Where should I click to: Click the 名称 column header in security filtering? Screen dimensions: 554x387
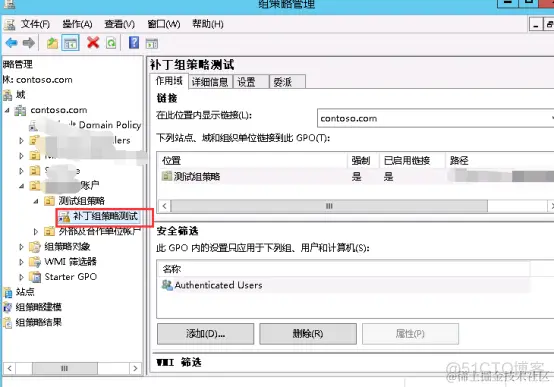click(x=343, y=269)
